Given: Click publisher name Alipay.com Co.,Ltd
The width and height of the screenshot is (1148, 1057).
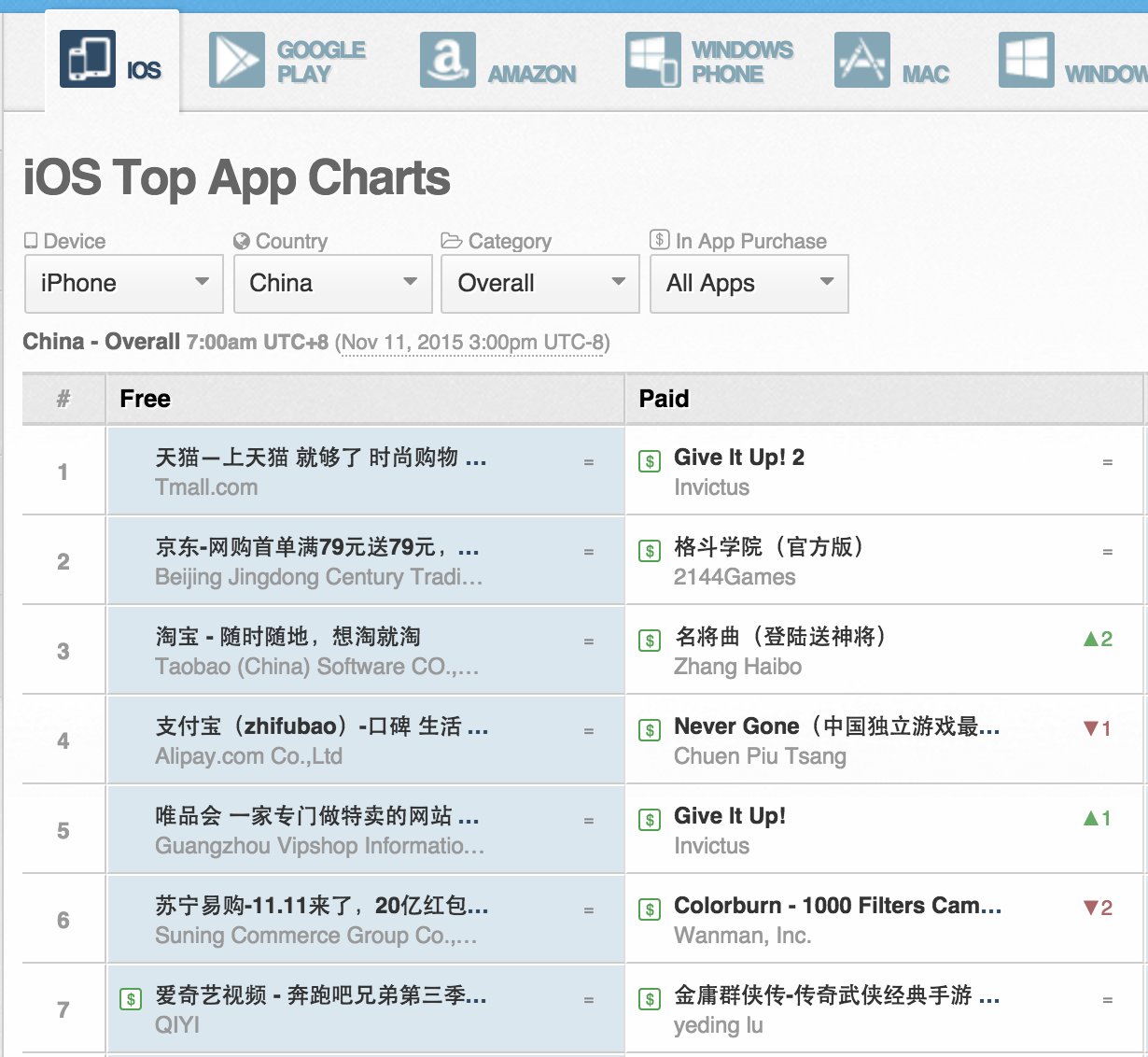Looking at the screenshot, I should 248,756.
